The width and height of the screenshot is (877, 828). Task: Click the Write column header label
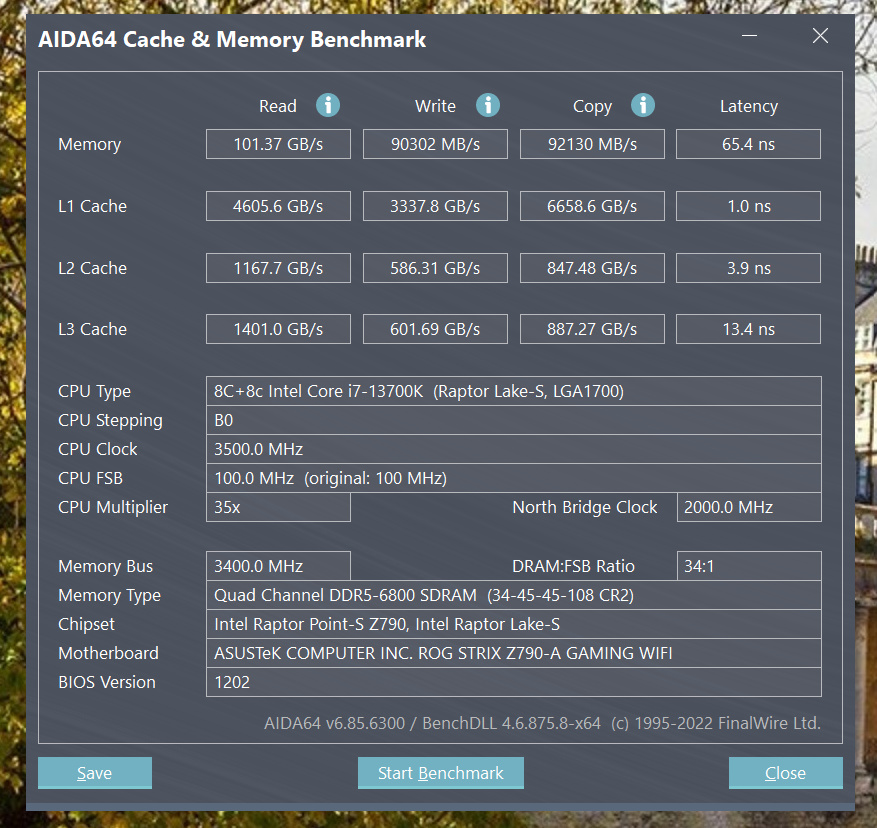point(435,106)
